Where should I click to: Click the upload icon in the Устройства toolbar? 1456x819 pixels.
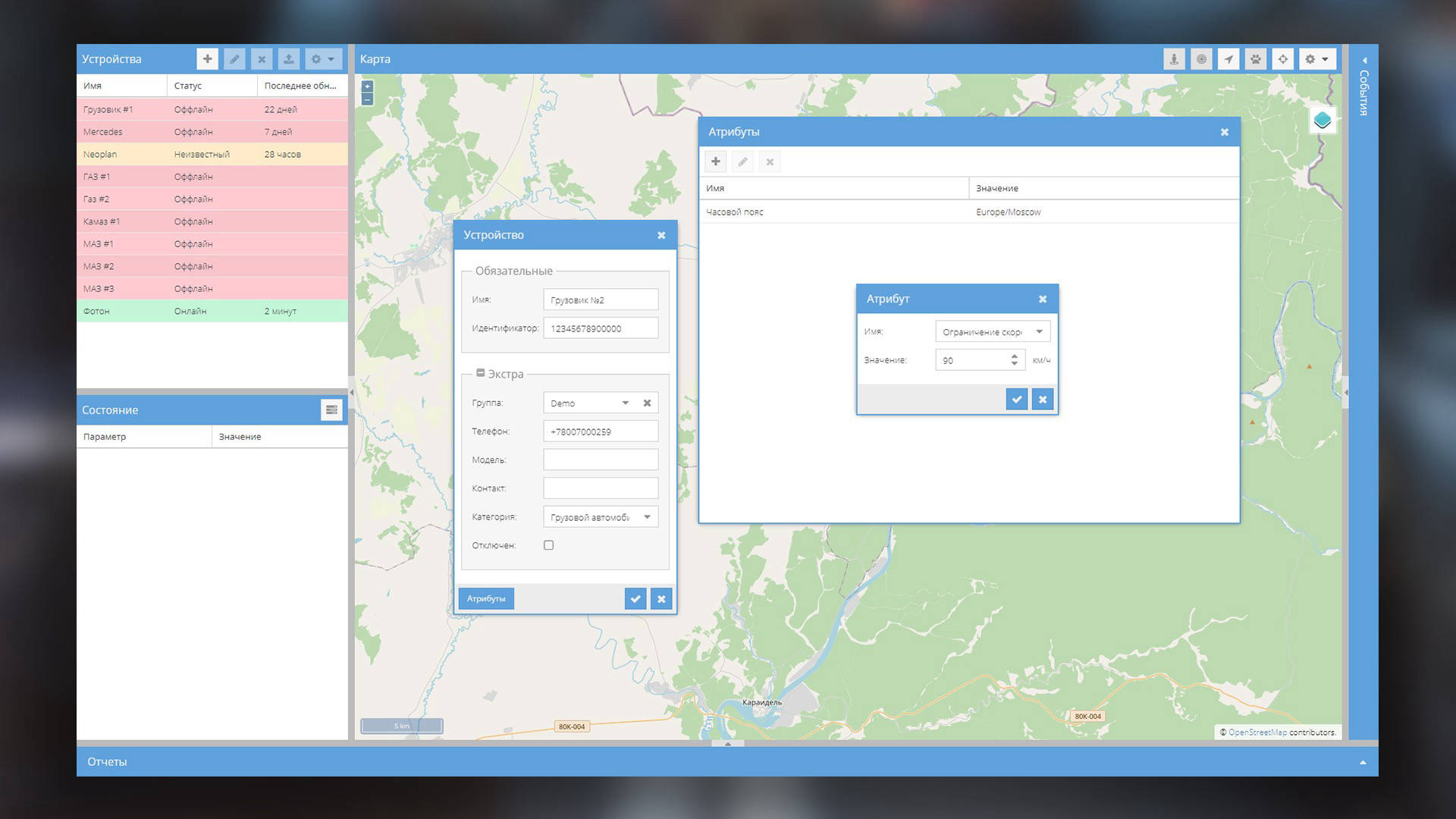tap(288, 58)
